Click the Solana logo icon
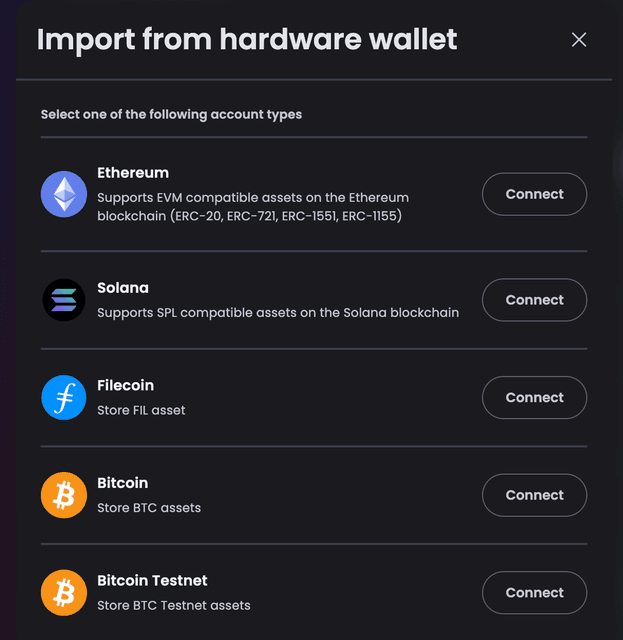Image resolution: width=623 pixels, height=640 pixels. click(x=64, y=299)
